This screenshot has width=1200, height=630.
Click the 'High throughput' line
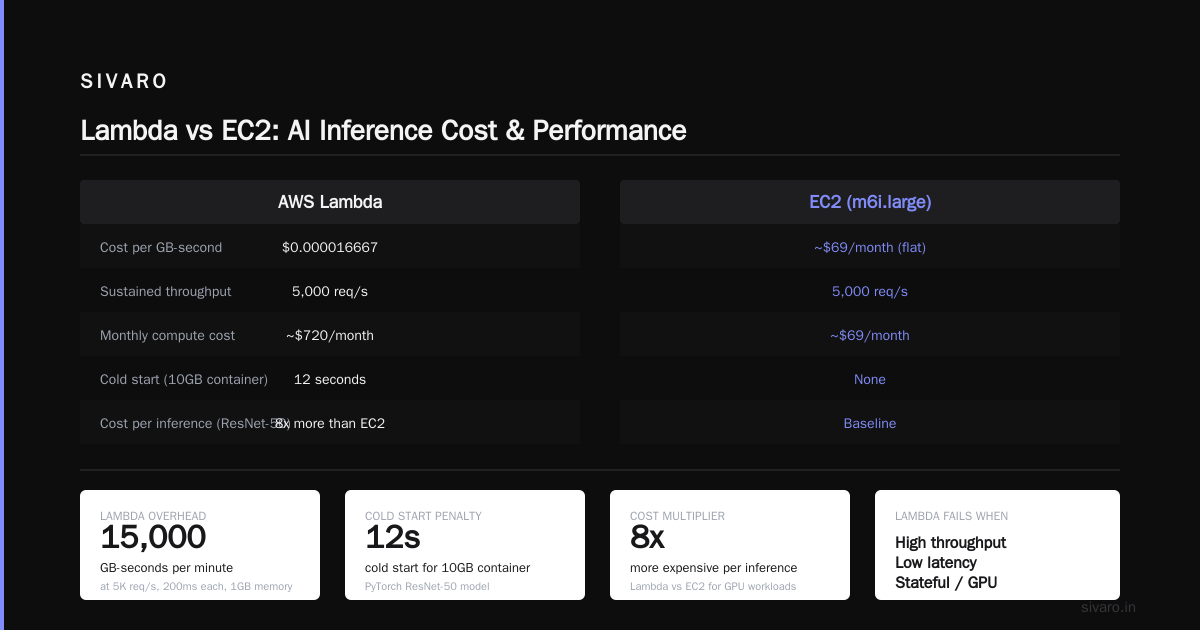point(950,543)
